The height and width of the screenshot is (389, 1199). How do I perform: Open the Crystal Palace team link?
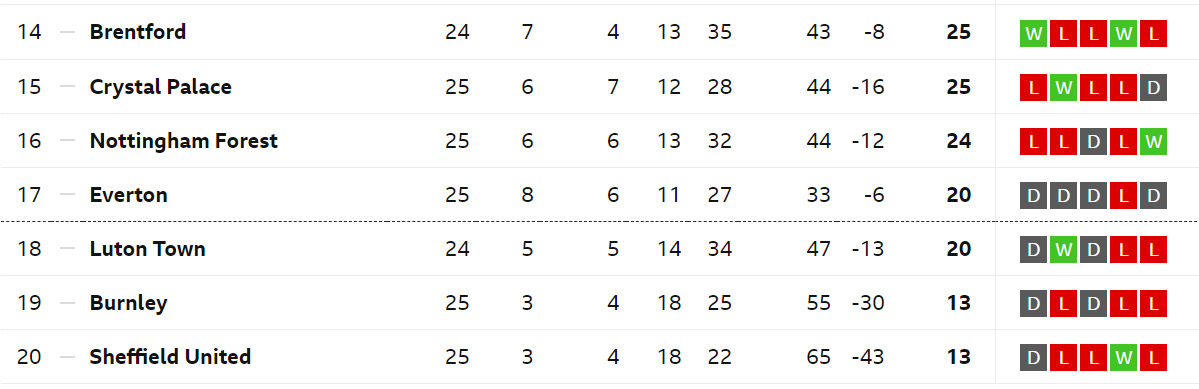(x=161, y=86)
